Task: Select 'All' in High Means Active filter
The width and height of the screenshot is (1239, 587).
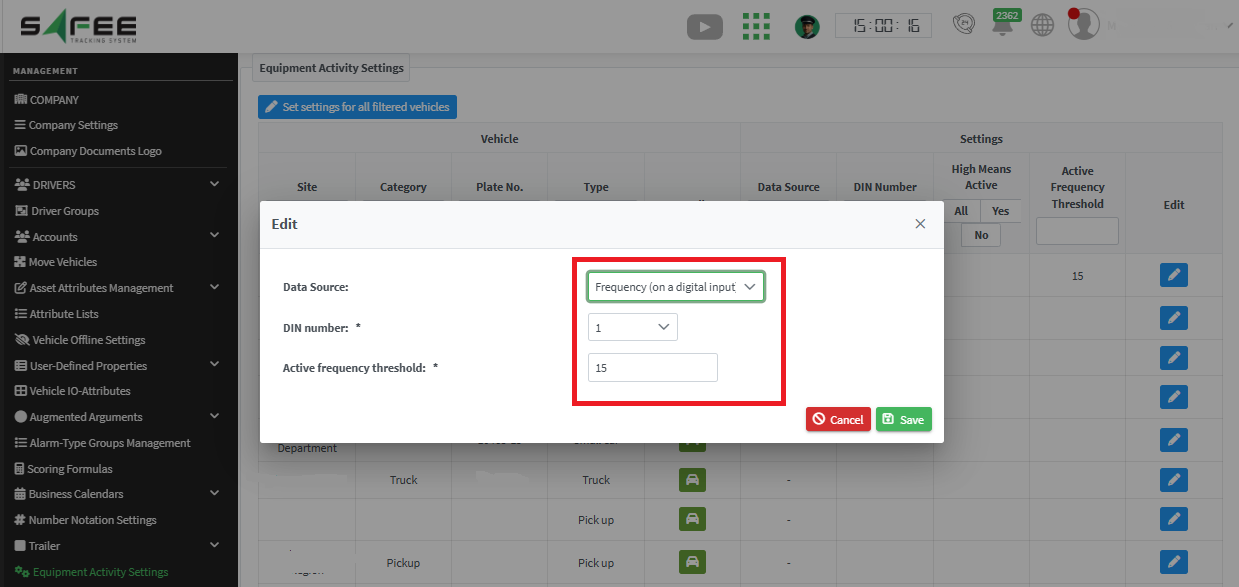Action: pos(961,211)
